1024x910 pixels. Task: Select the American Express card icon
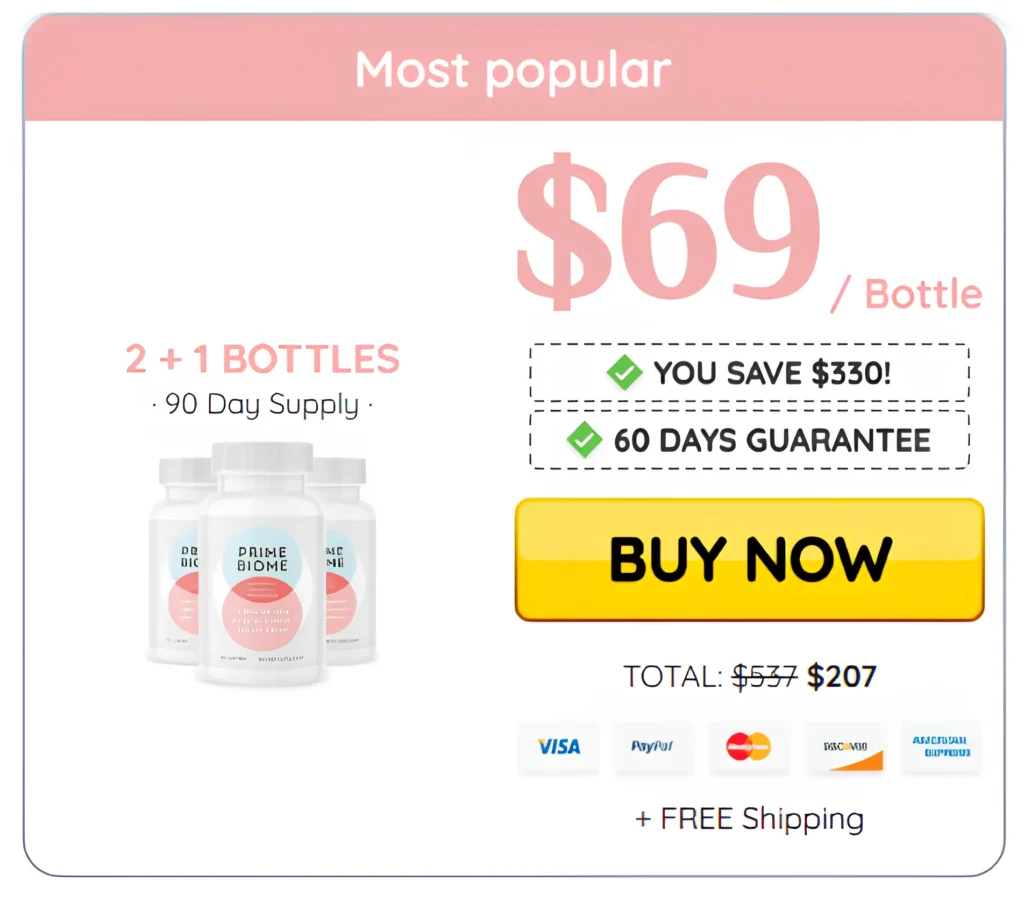[940, 746]
